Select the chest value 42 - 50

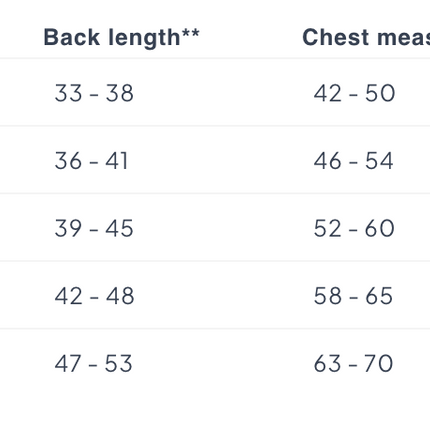click(354, 93)
